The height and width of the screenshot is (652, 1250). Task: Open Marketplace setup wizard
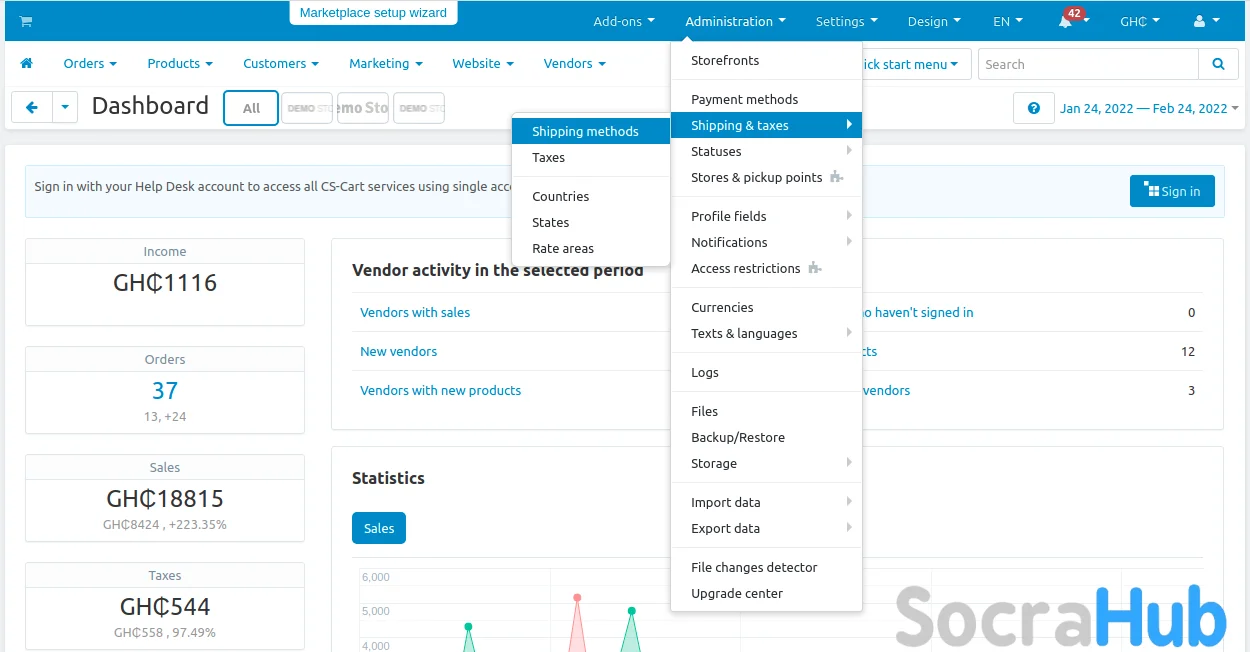373,13
